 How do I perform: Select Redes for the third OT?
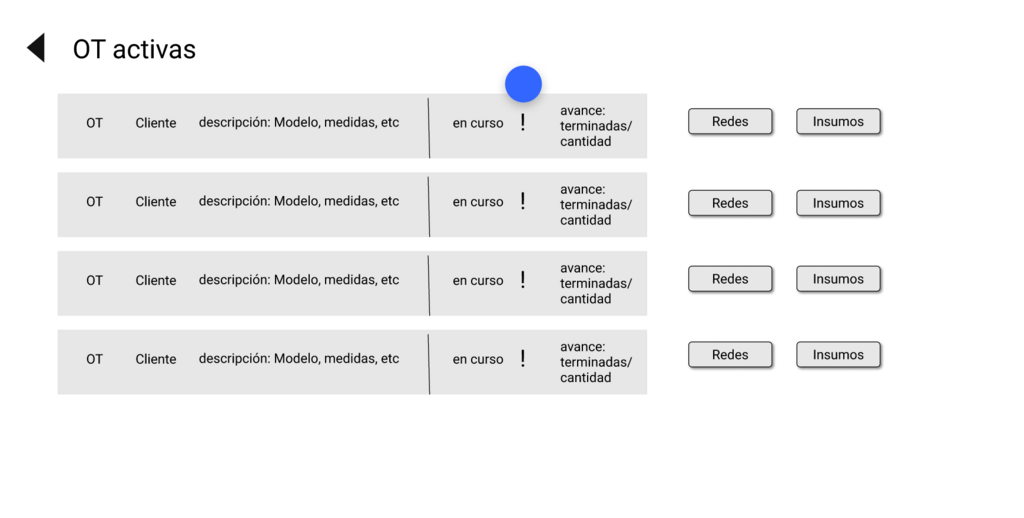click(730, 279)
